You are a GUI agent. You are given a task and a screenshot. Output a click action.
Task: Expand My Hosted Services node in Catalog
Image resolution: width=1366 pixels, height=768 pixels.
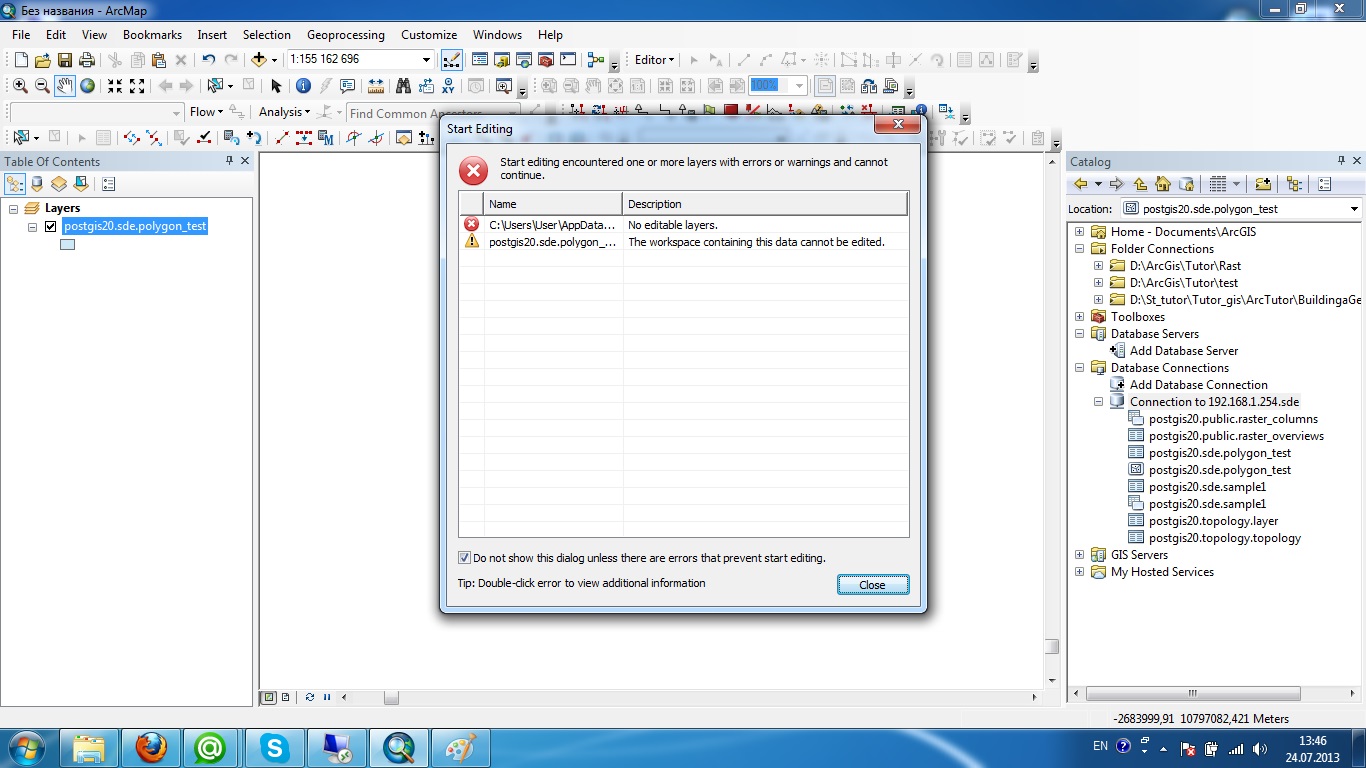coord(1079,572)
